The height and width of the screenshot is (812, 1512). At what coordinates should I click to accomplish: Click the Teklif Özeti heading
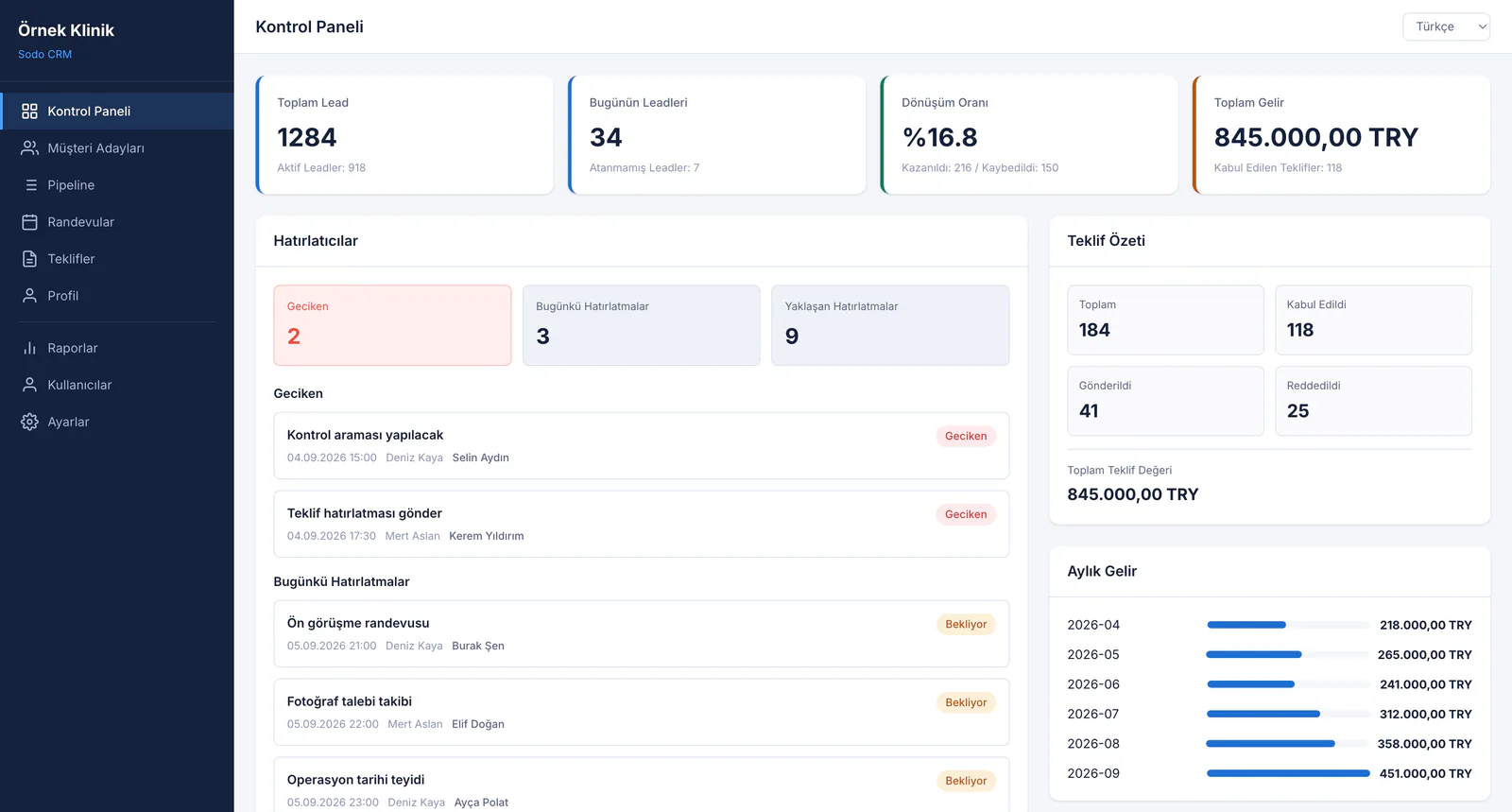click(x=1106, y=241)
